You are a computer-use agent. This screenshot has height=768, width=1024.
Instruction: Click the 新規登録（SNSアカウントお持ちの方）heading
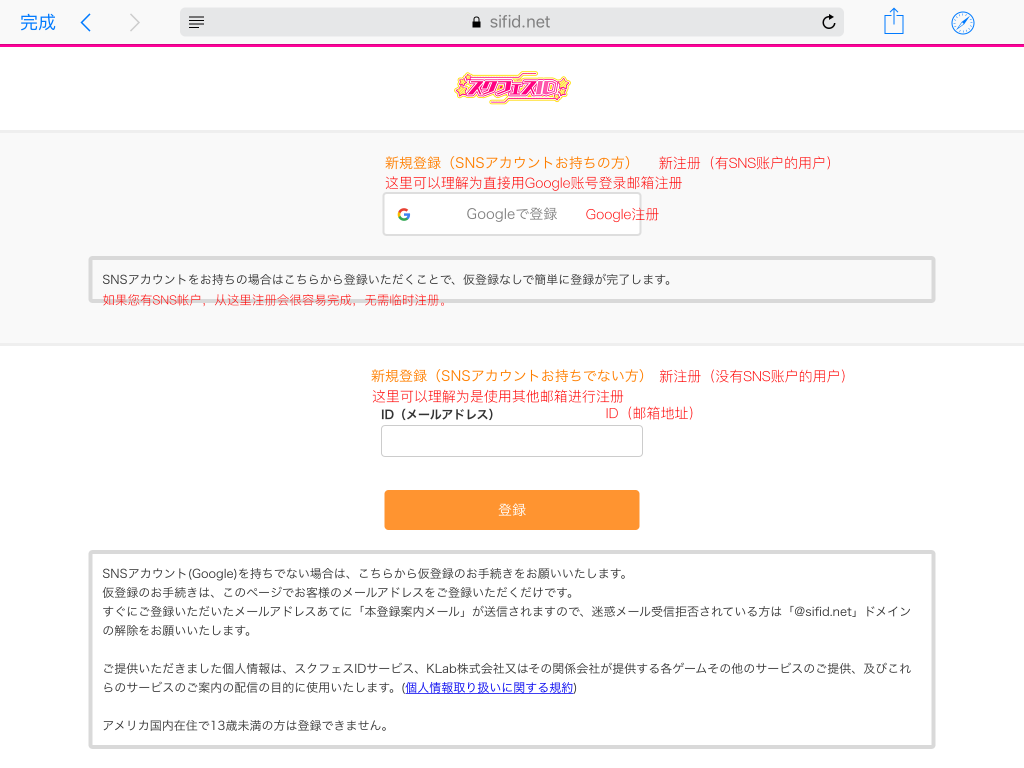508,163
